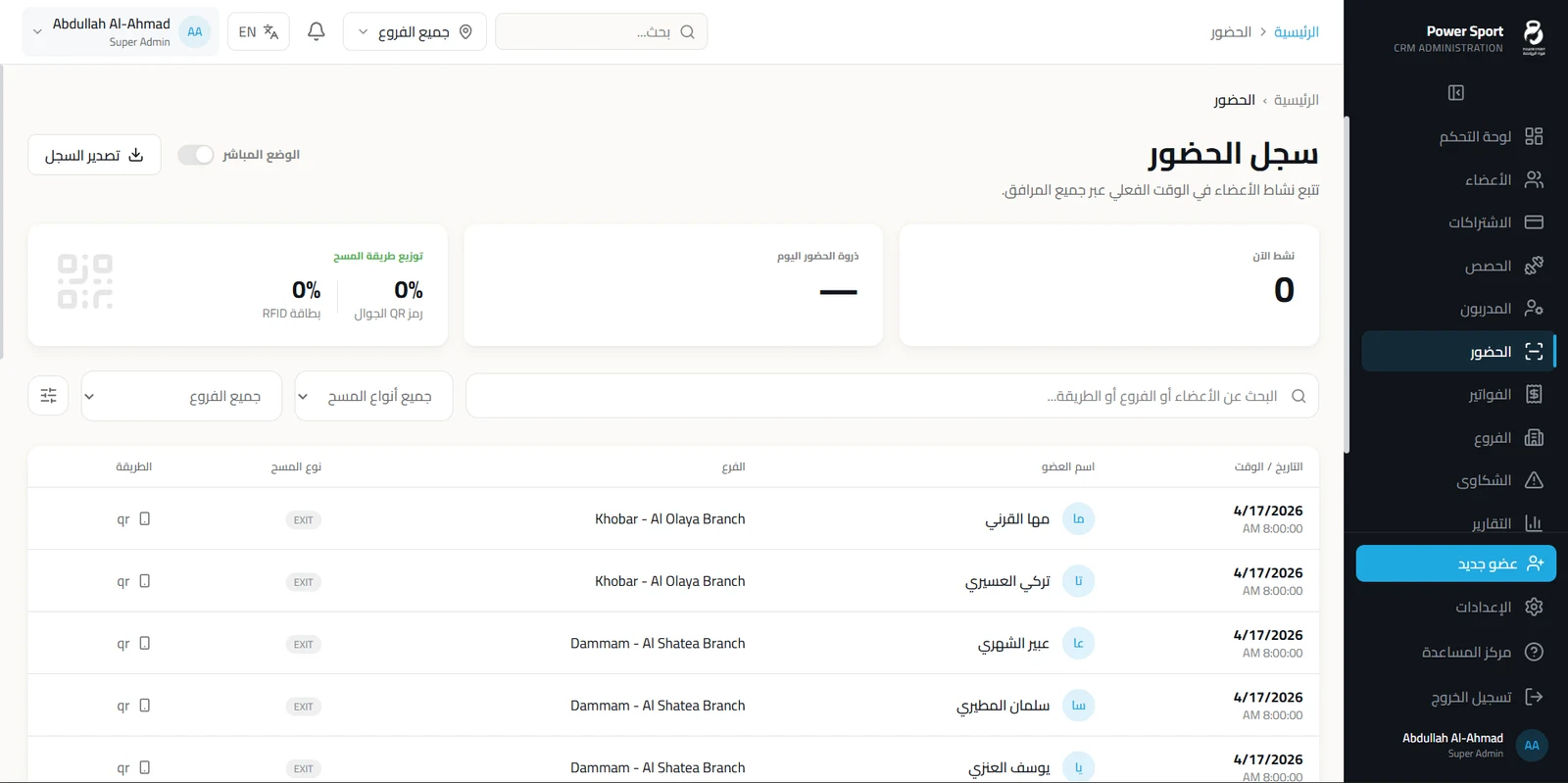Click EXIT badge in مها القرني row
1568x783 pixels.
coord(304,520)
